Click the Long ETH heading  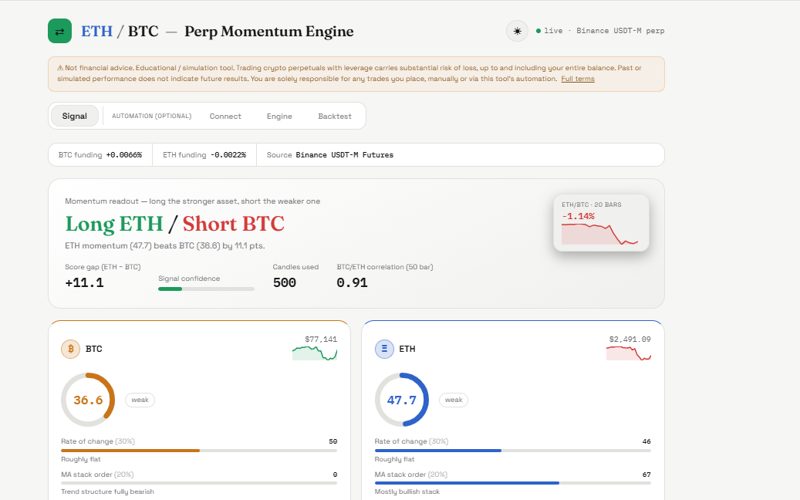click(x=114, y=223)
